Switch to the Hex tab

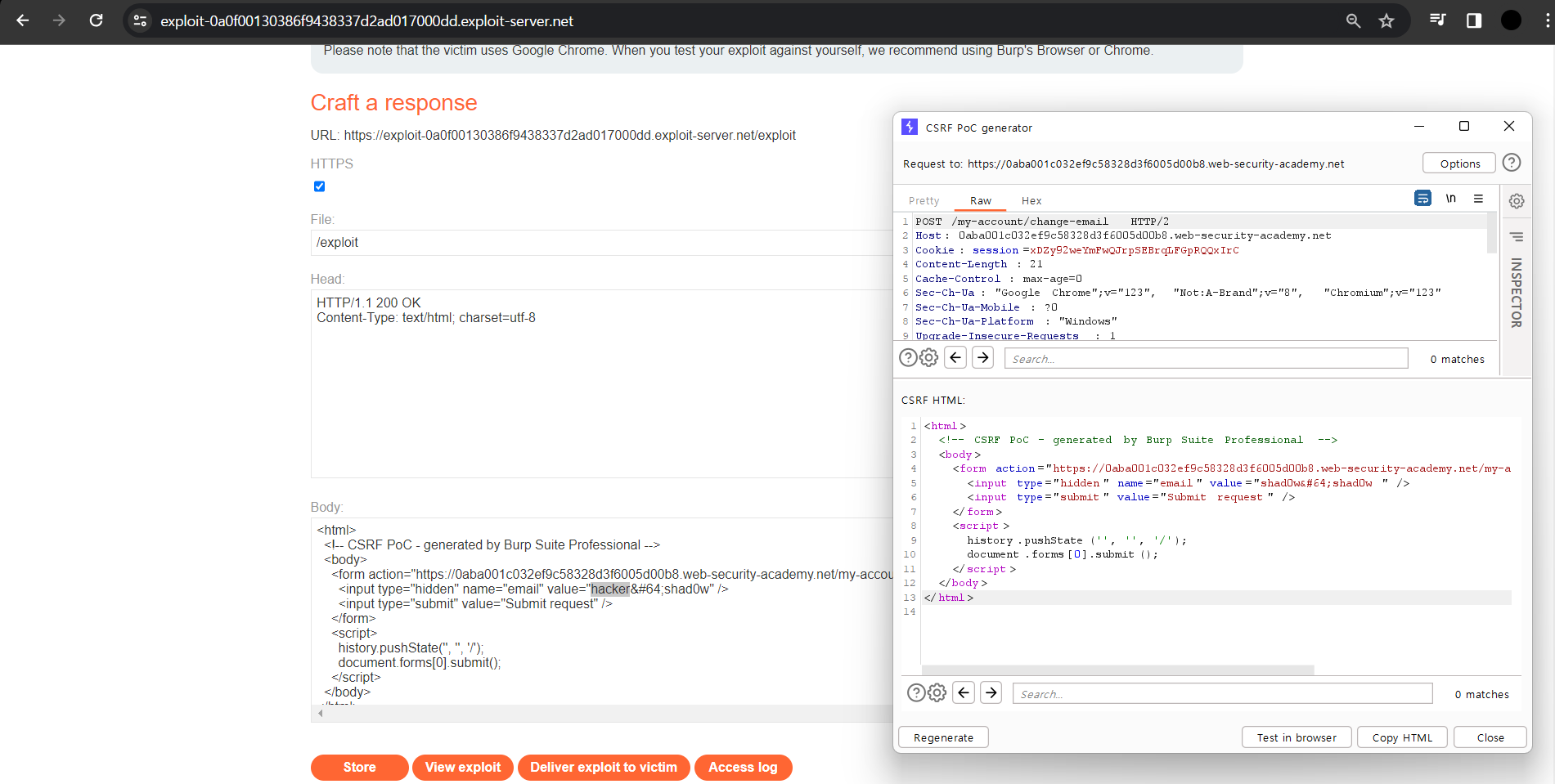pos(1031,200)
